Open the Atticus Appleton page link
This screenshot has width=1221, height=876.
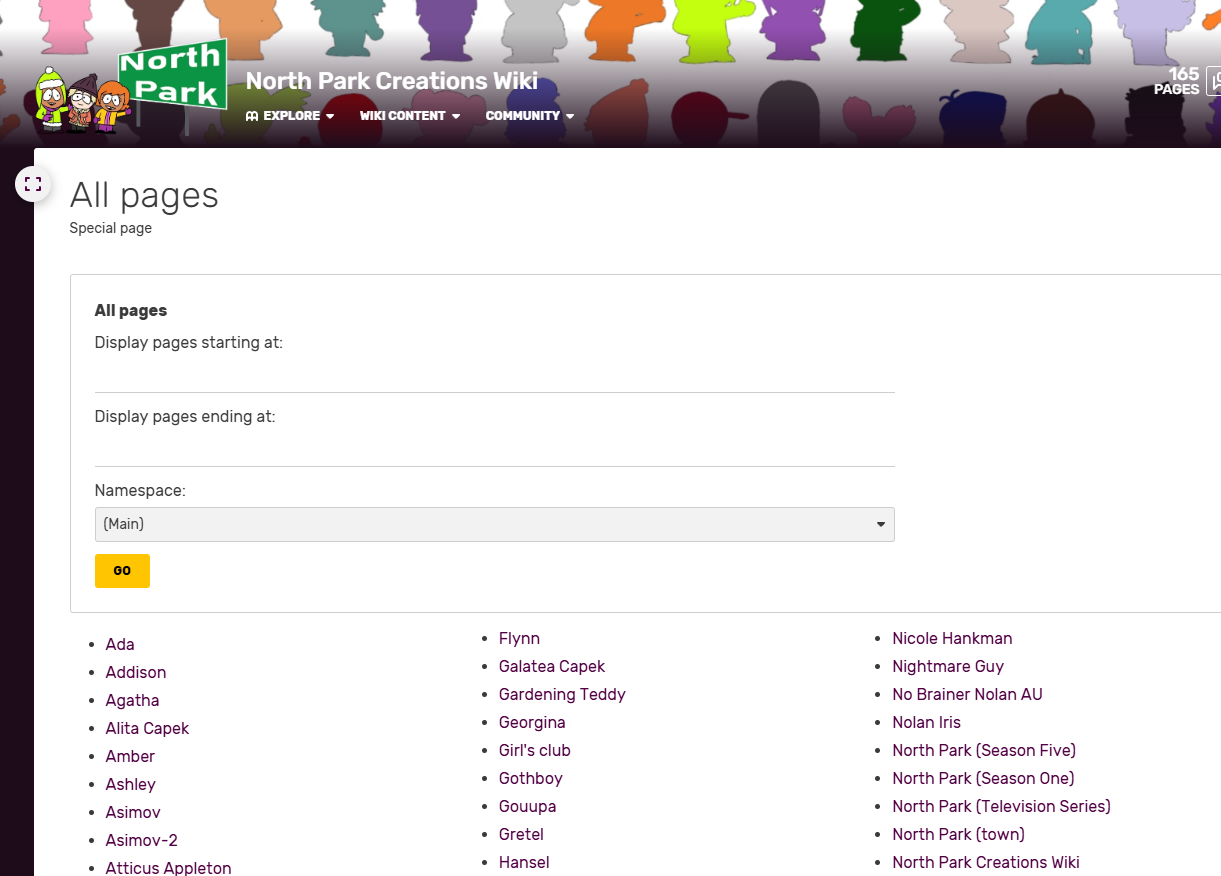168,868
